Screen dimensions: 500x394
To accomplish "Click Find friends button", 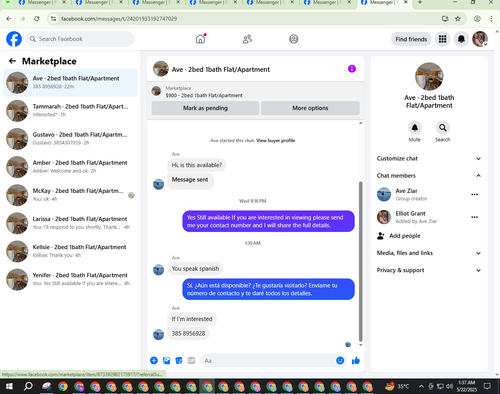I will (411, 39).
